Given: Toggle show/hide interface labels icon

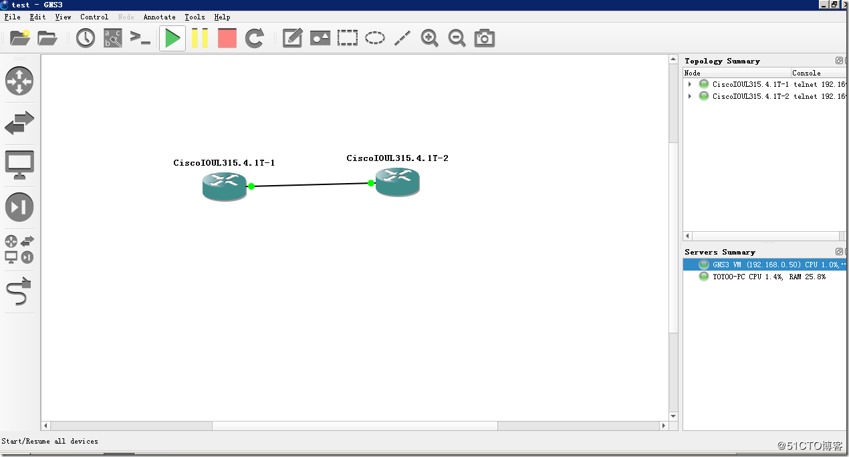Looking at the screenshot, I should (113, 38).
